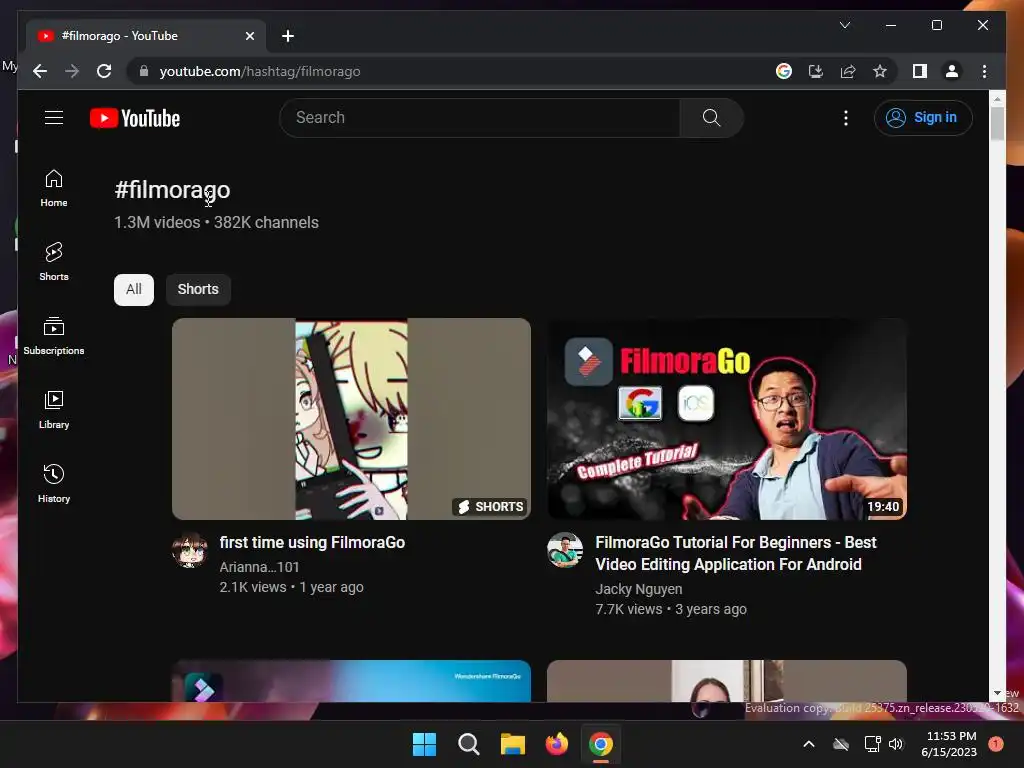Screen dimensions: 1024x768
Task: Open the notification badge in tray
Action: [995, 744]
